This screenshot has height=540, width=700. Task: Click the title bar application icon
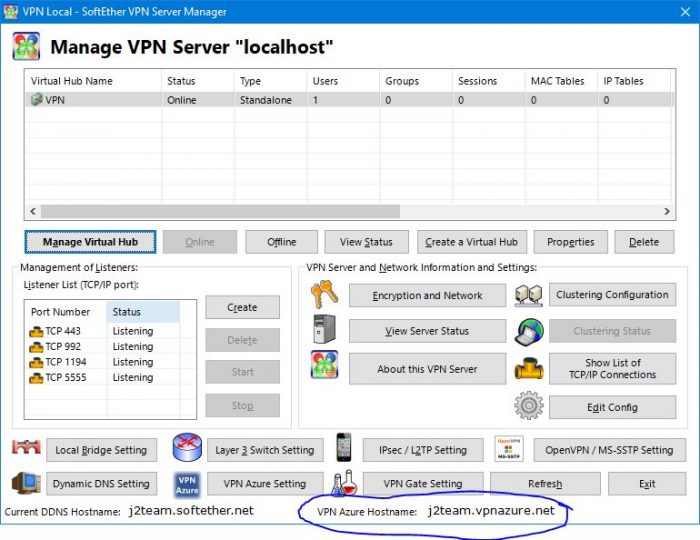(10, 11)
